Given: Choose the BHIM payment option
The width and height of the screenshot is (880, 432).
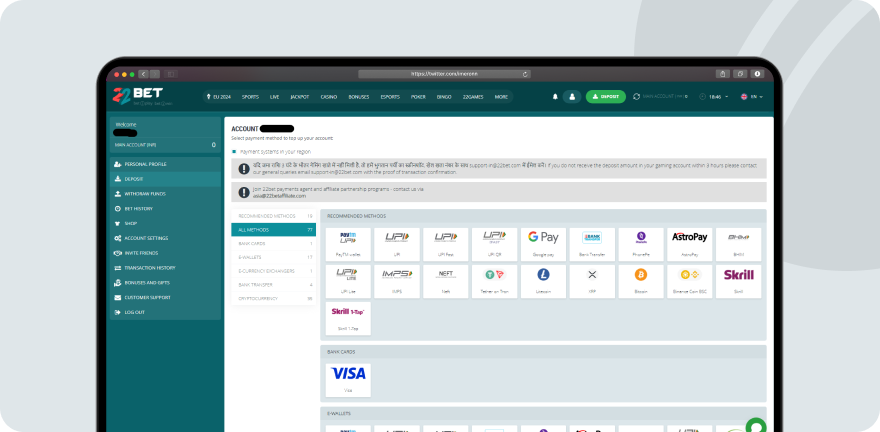Looking at the screenshot, I should tap(739, 244).
